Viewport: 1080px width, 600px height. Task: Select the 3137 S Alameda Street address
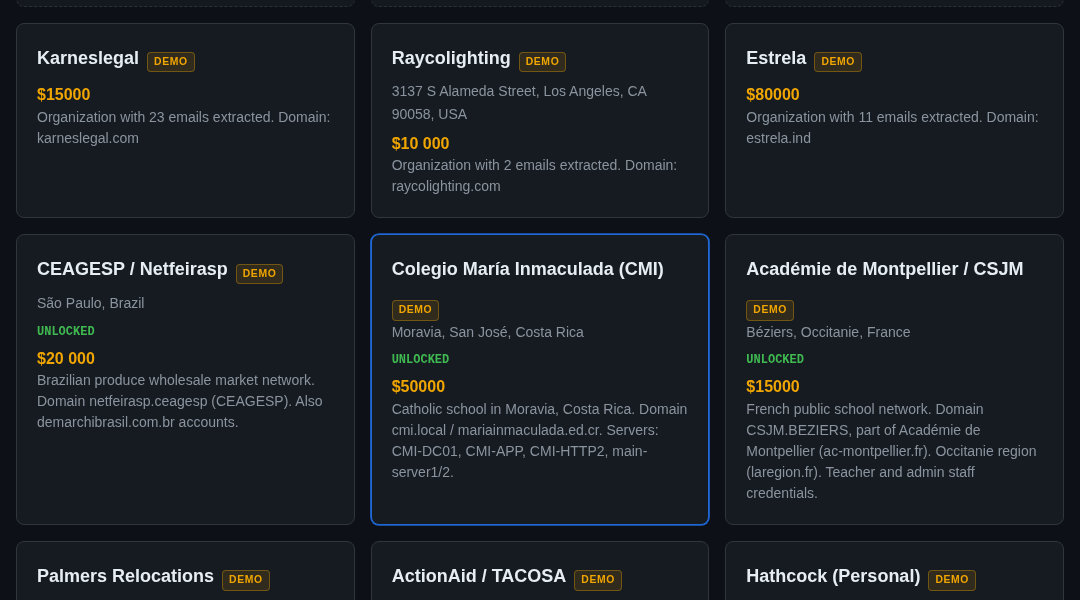(519, 103)
